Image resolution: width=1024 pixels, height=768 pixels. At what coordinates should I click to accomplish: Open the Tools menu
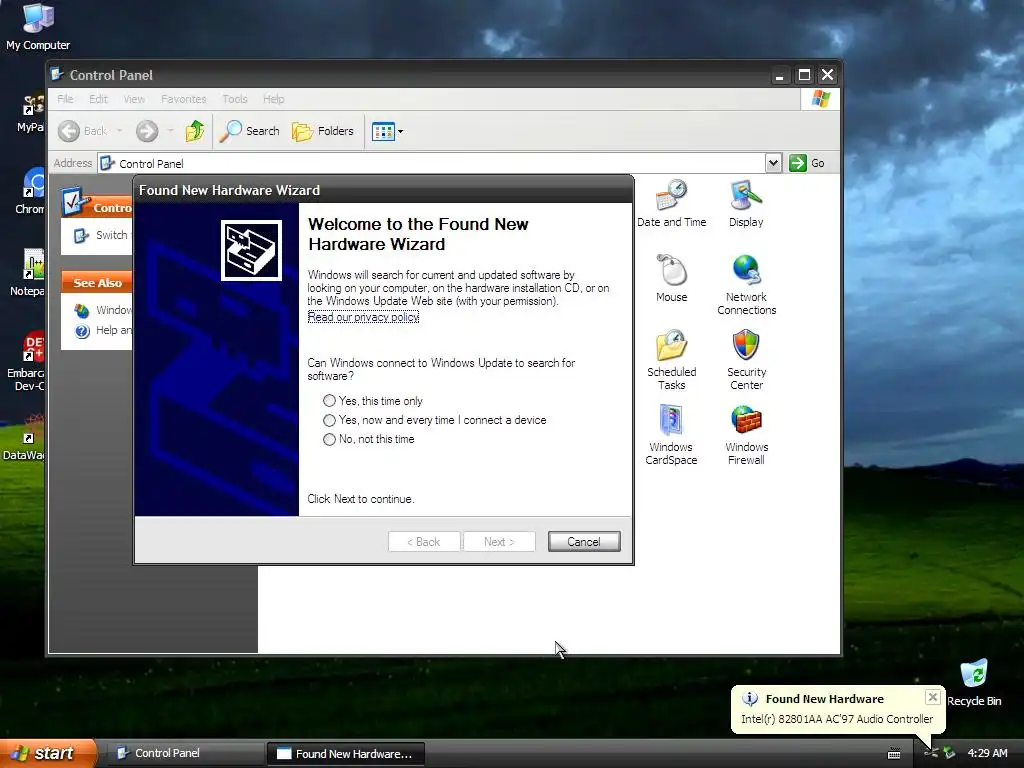pyautogui.click(x=235, y=99)
